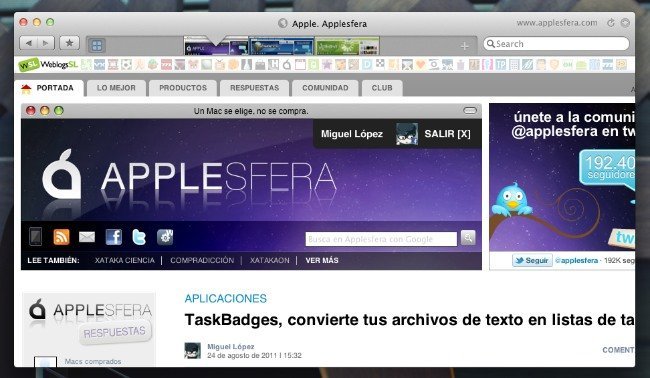Open the XATAKA CIENCIA link
Image resolution: width=650 pixels, height=378 pixels.
124,260
